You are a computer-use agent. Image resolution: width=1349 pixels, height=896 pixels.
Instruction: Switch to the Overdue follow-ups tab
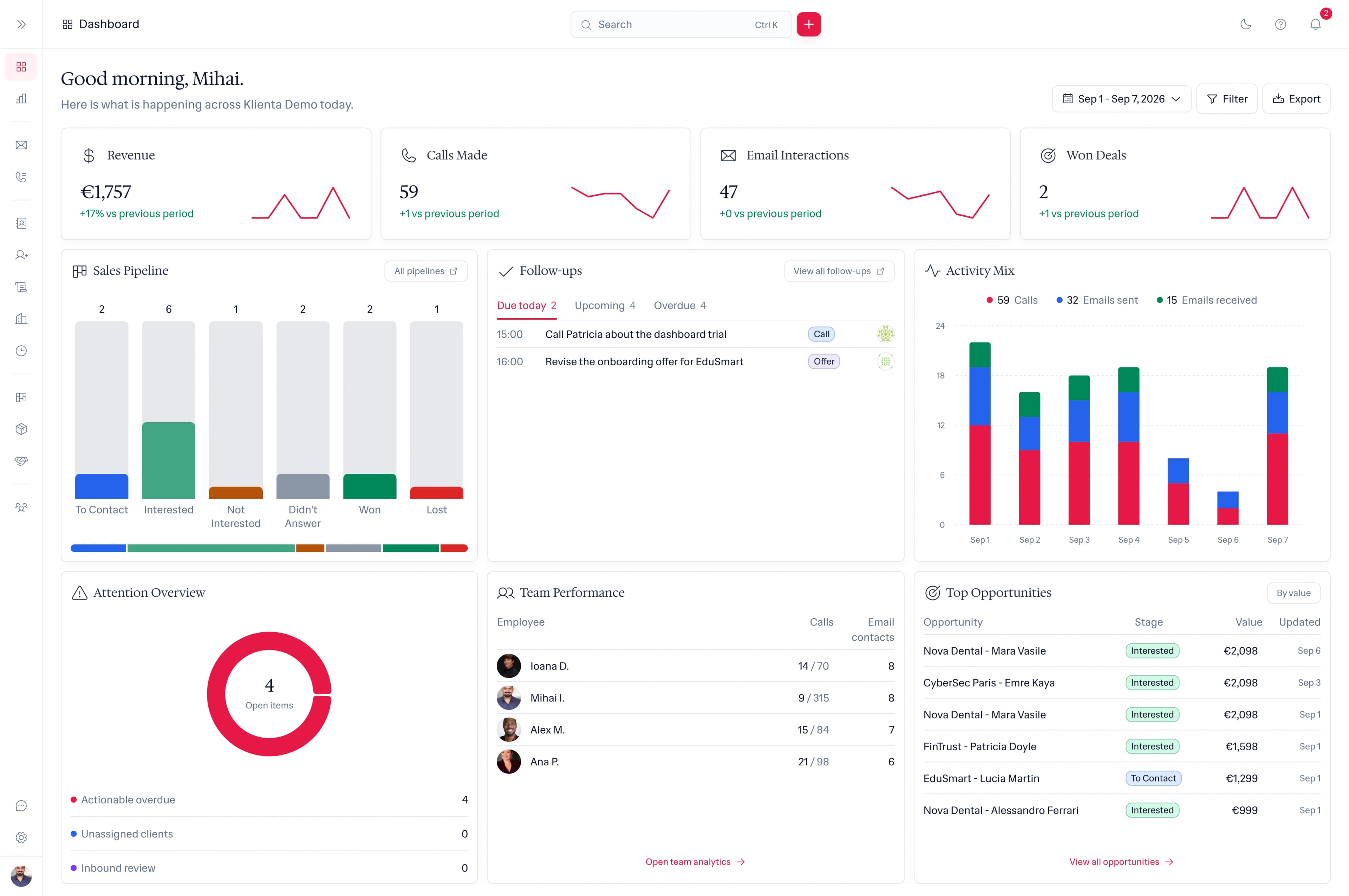[679, 306]
